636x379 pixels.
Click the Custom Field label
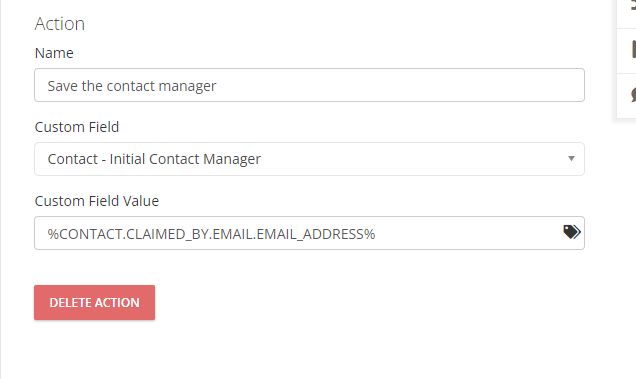click(x=77, y=127)
